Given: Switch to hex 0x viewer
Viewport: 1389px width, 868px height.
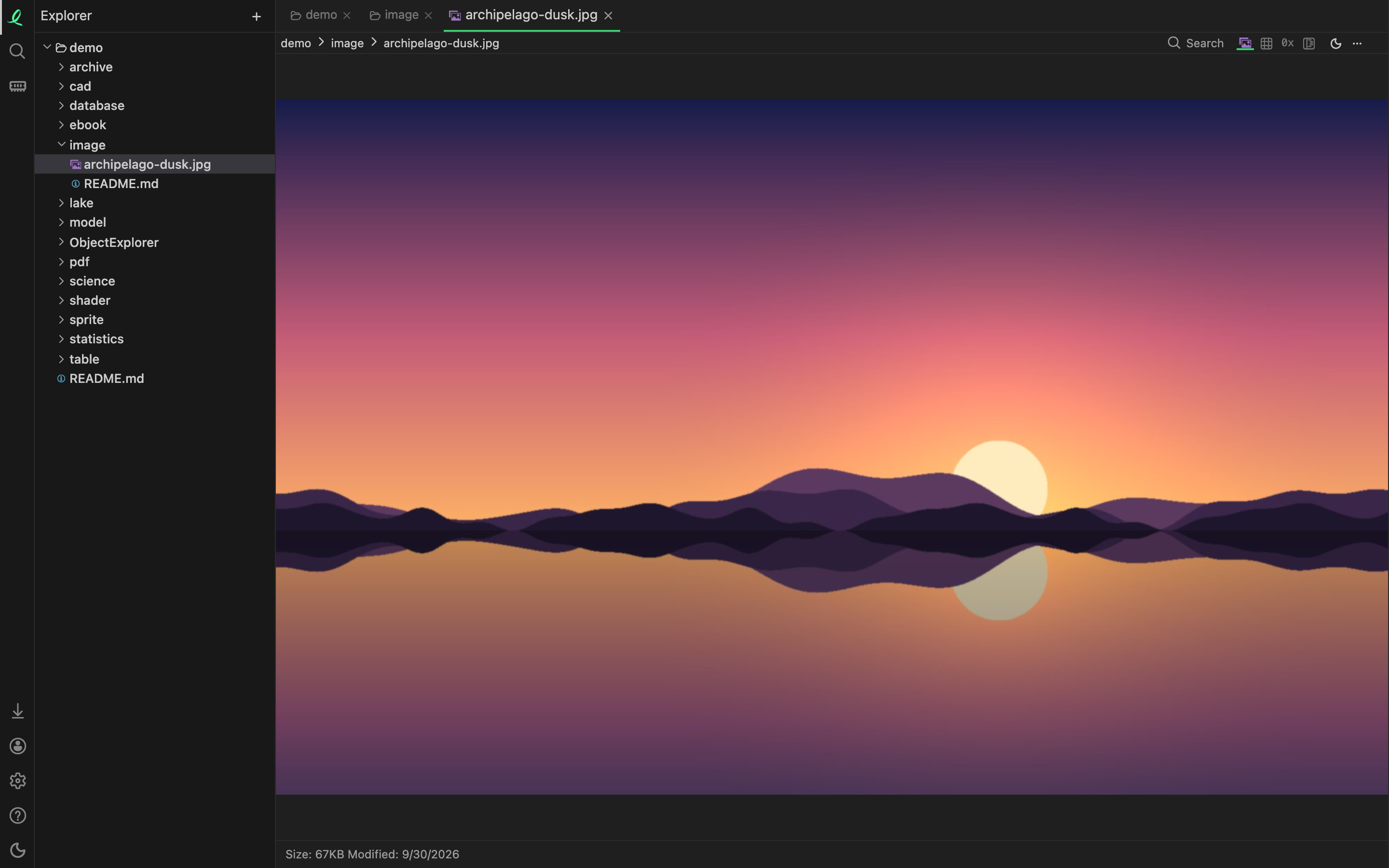Looking at the screenshot, I should point(1287,43).
